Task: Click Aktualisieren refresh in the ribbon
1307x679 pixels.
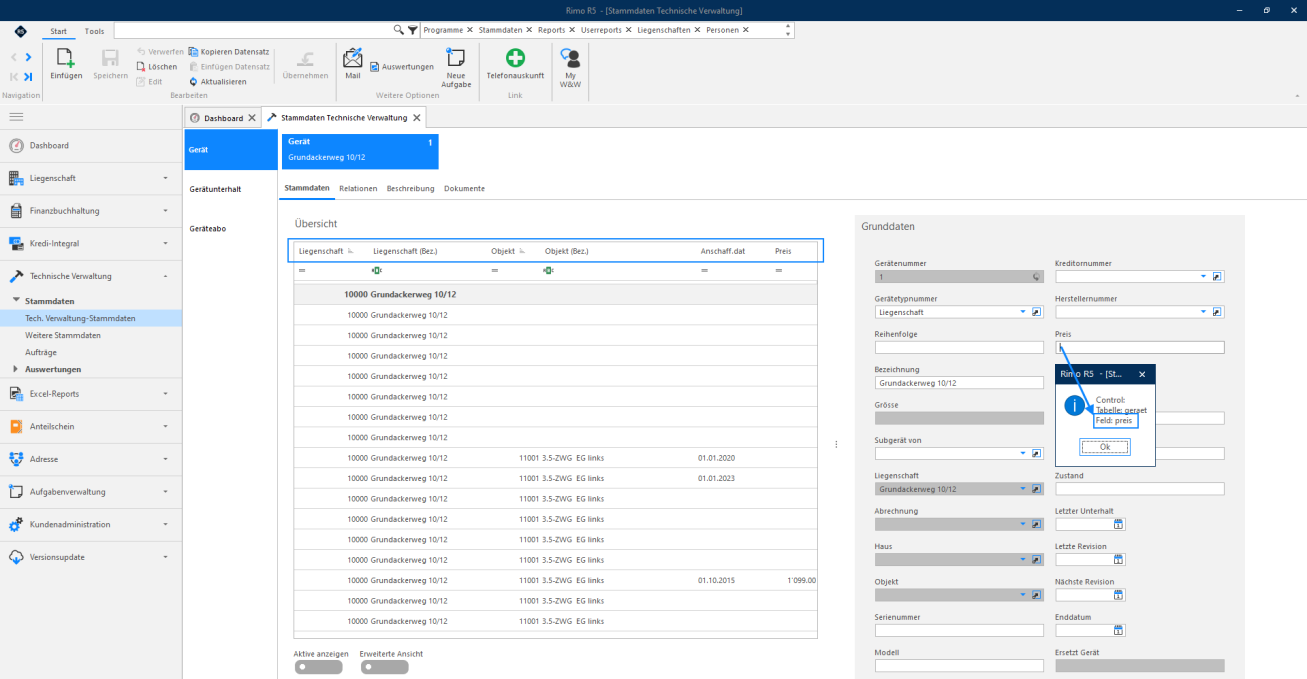Action: pyautogui.click(x=217, y=81)
